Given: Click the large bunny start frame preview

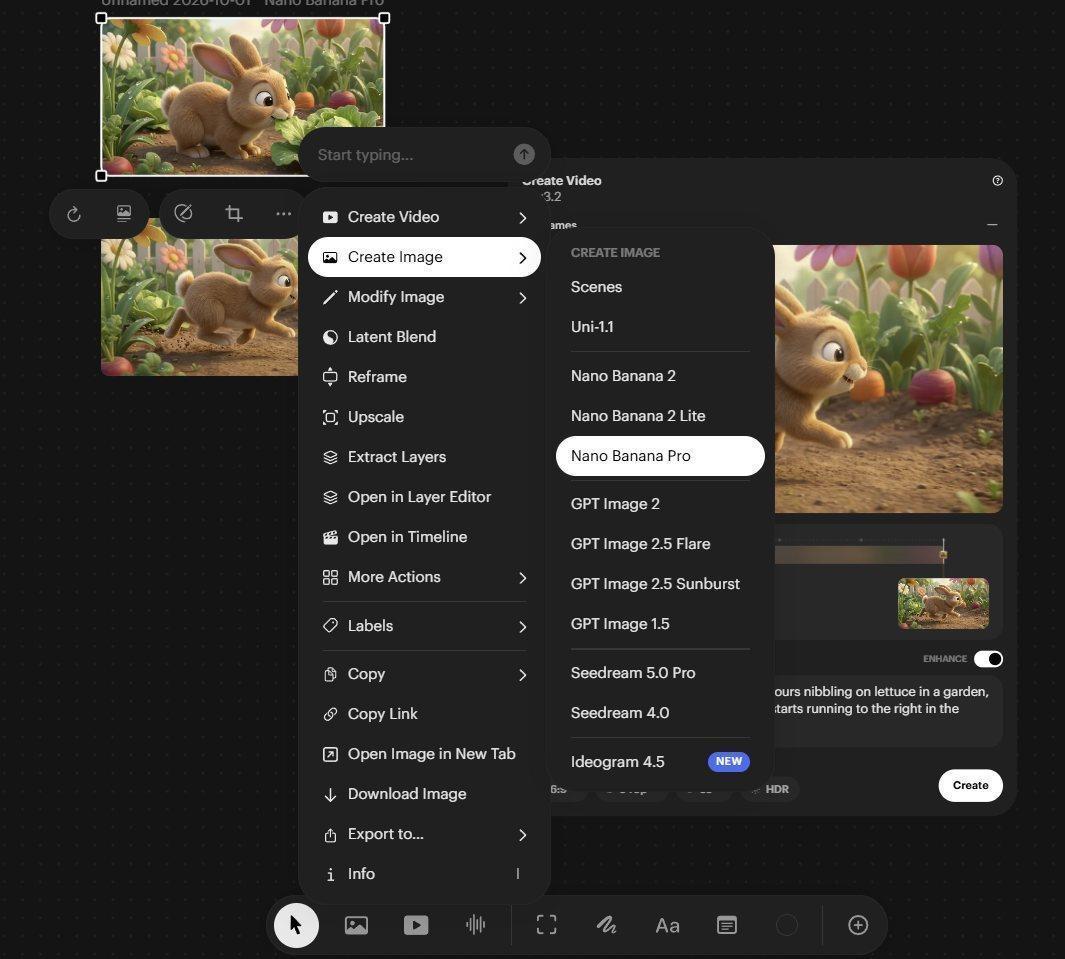Looking at the screenshot, I should click(x=888, y=379).
